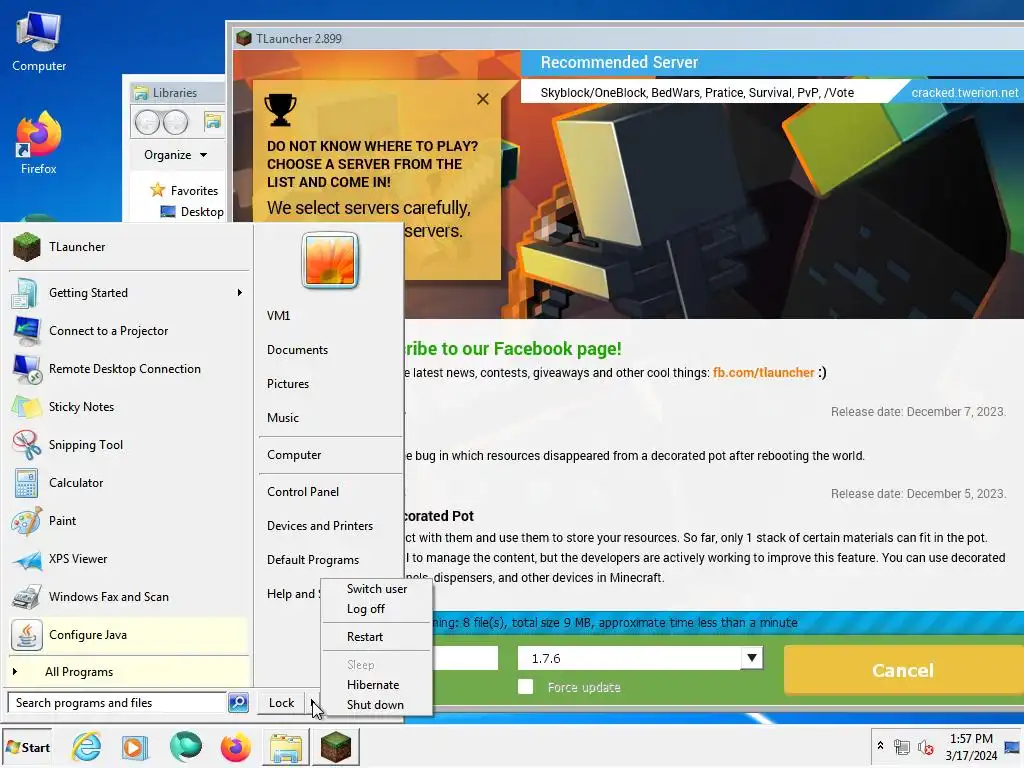Image resolution: width=1024 pixels, height=768 pixels.
Task: Click the arrow beside Lock button
Action: point(312,703)
